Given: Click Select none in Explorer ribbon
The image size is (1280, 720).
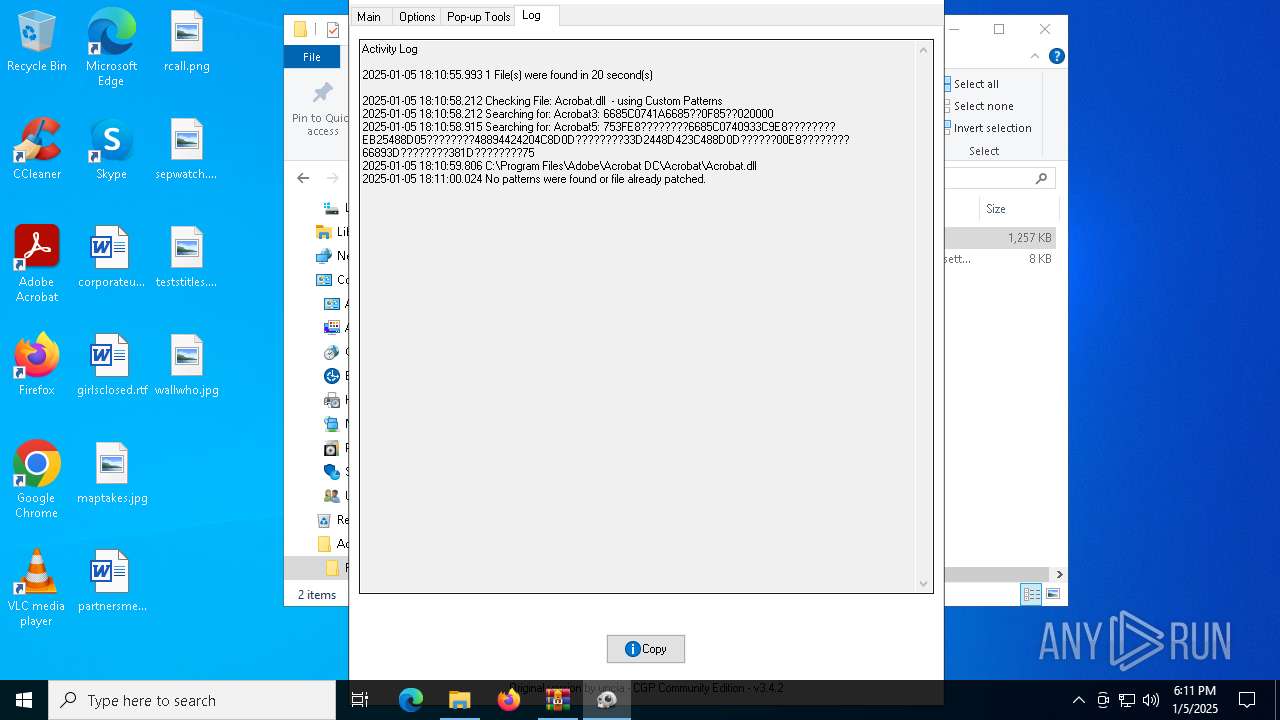Looking at the screenshot, I should pyautogui.click(x=977, y=106).
